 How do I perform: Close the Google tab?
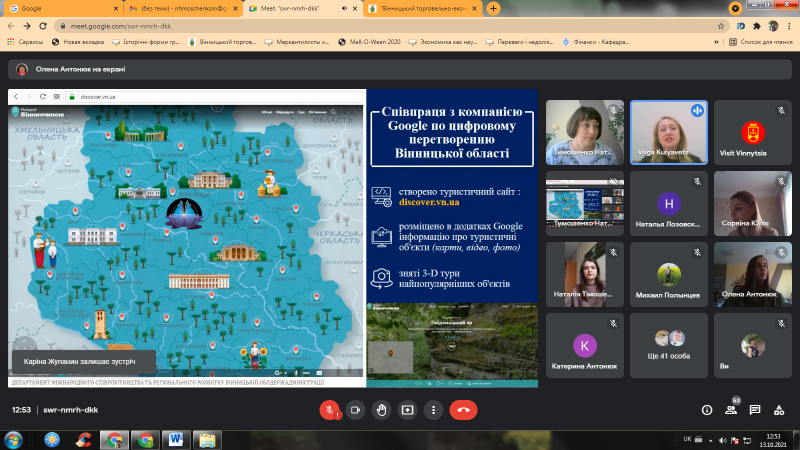[116, 9]
